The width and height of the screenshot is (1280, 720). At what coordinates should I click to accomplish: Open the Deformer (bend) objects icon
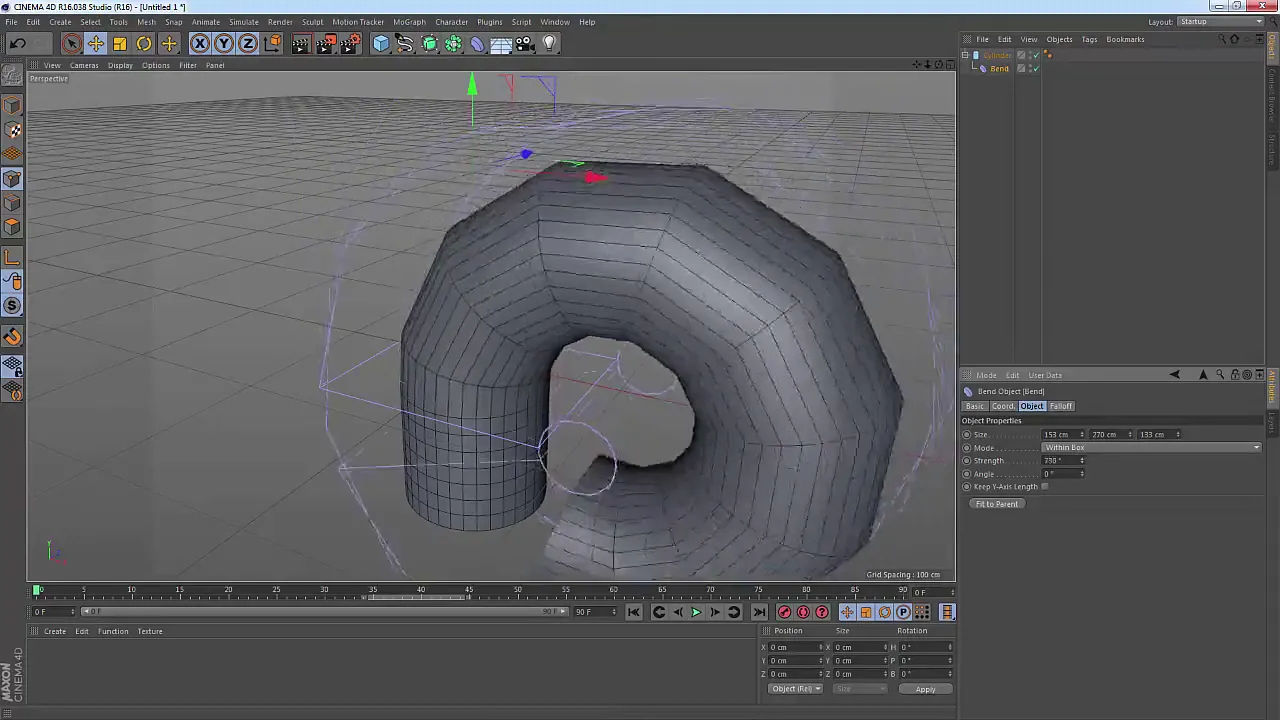[x=477, y=43]
